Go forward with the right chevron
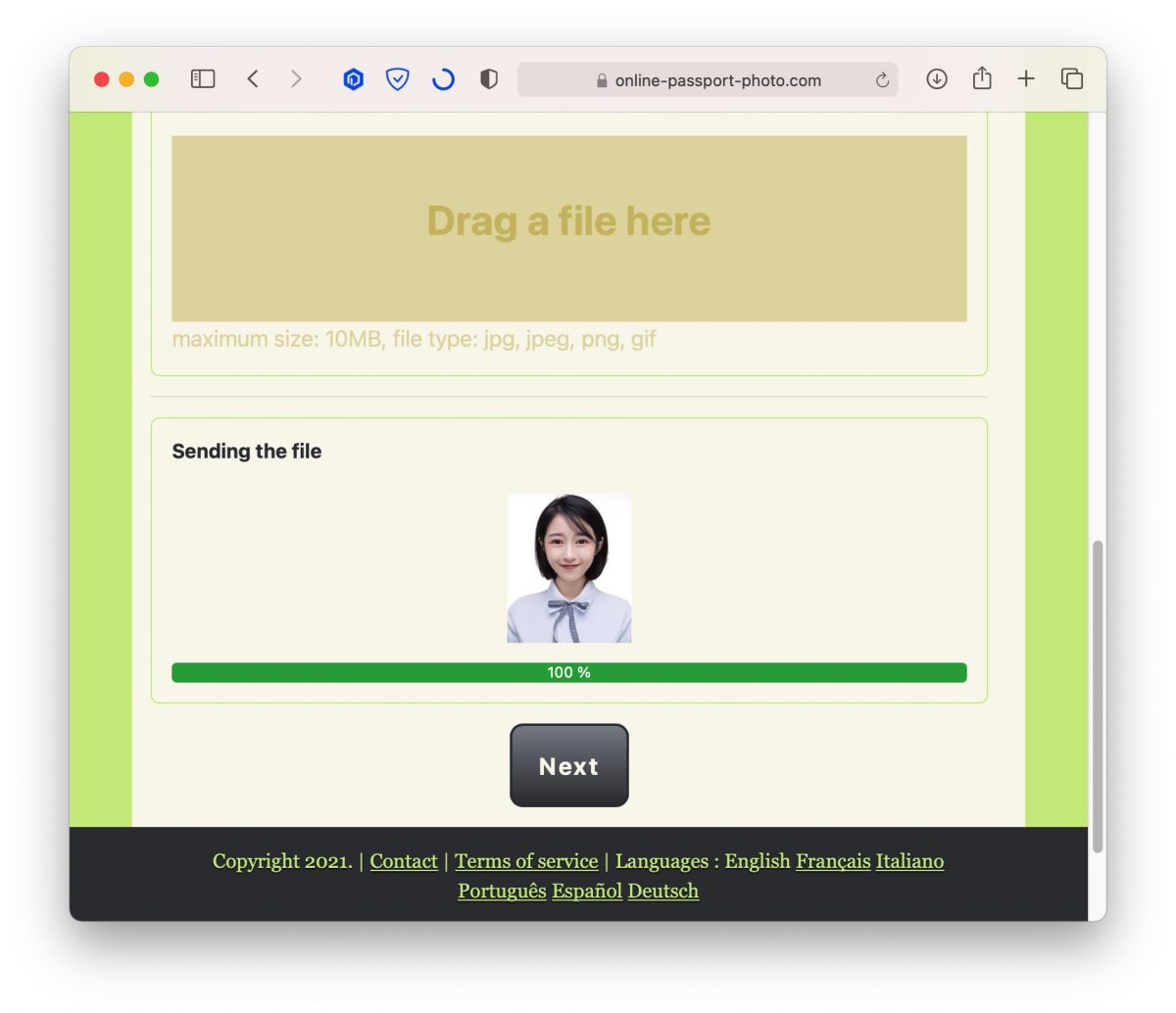This screenshot has width=1176, height=1013. click(296, 79)
